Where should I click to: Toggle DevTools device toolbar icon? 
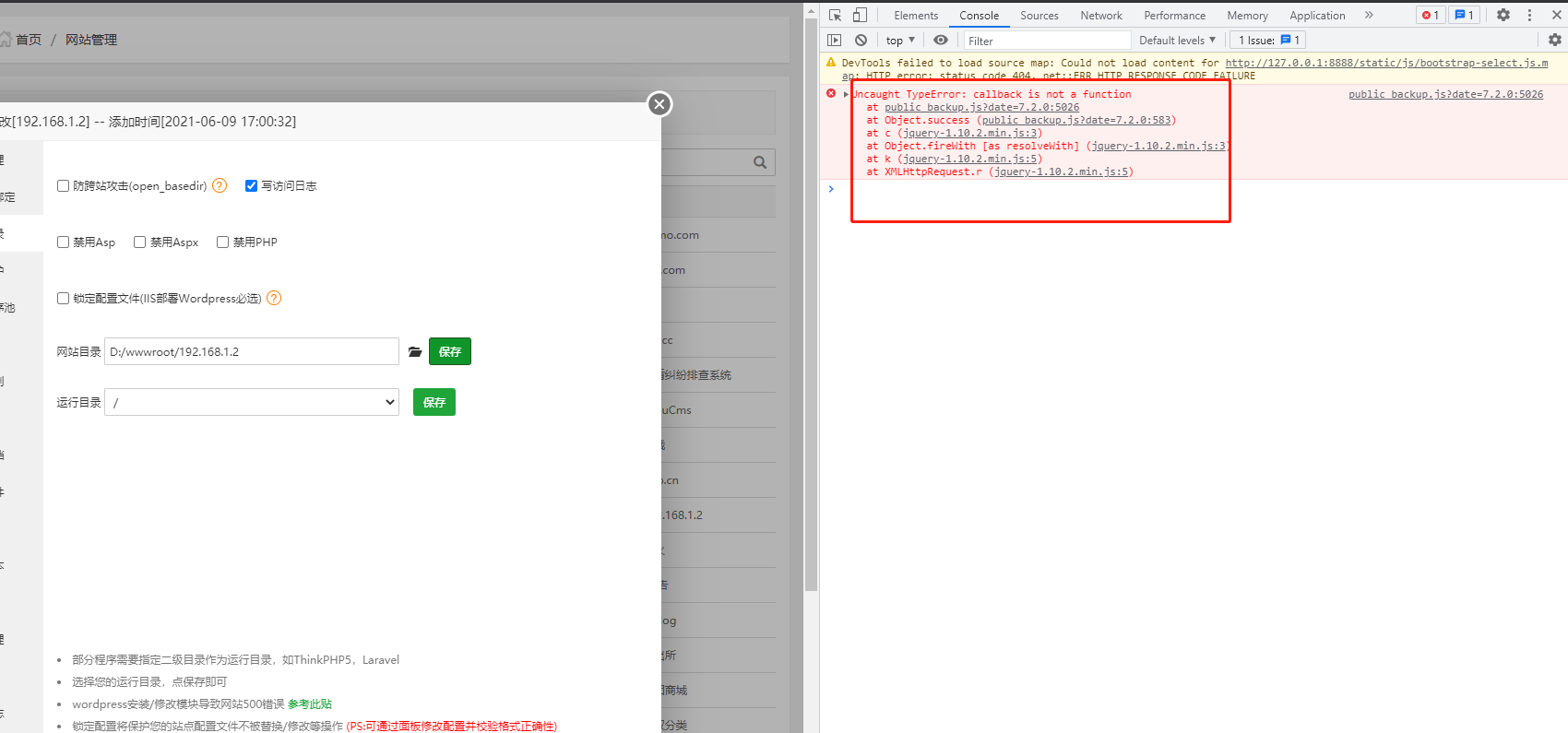click(x=860, y=15)
